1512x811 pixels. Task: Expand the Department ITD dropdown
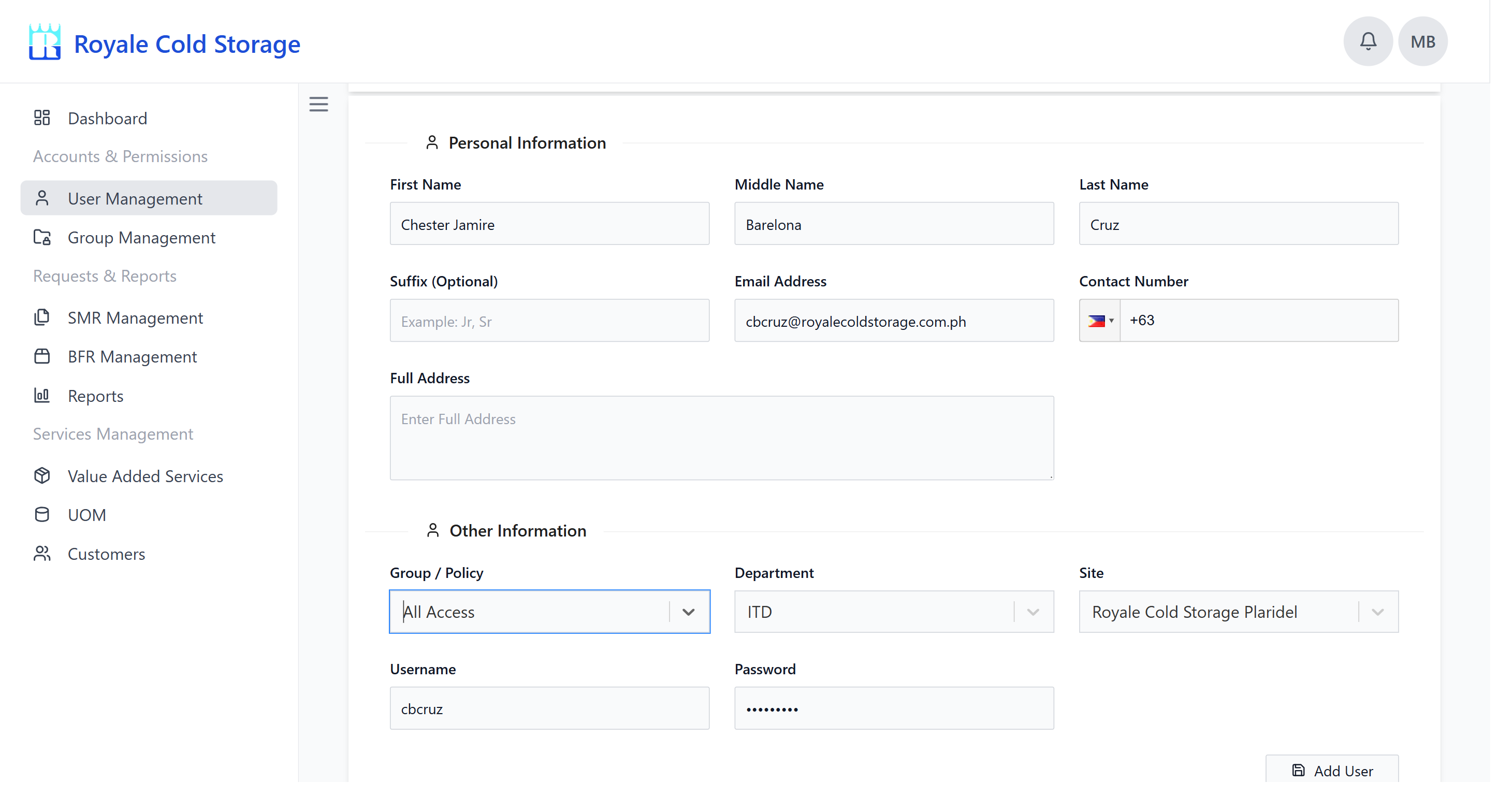click(1033, 612)
